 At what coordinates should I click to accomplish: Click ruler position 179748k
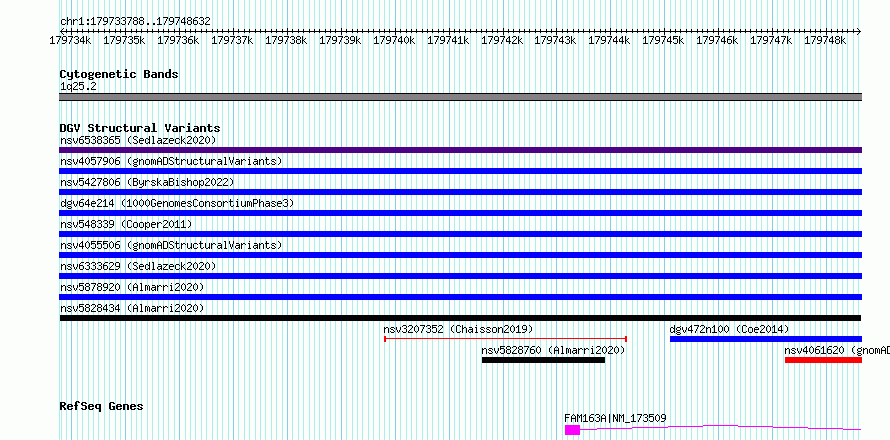(825, 41)
